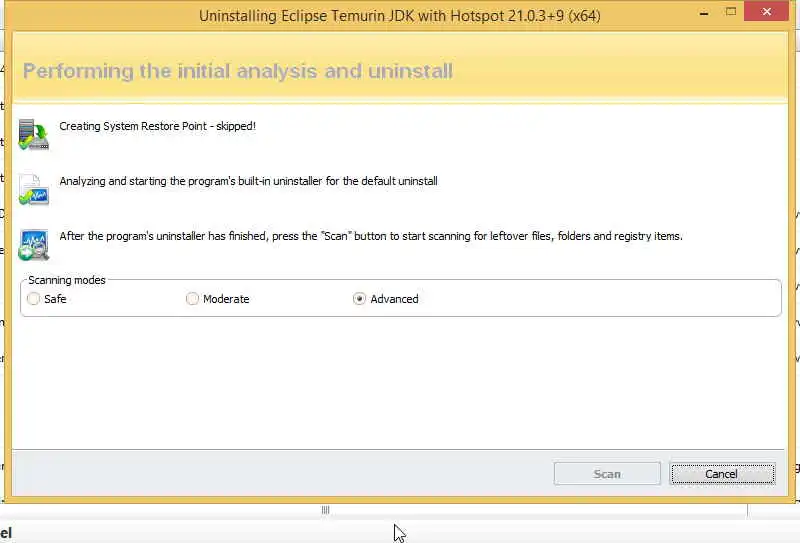Click the splitter grip below the dialog
This screenshot has width=800, height=543.
pos(326,510)
